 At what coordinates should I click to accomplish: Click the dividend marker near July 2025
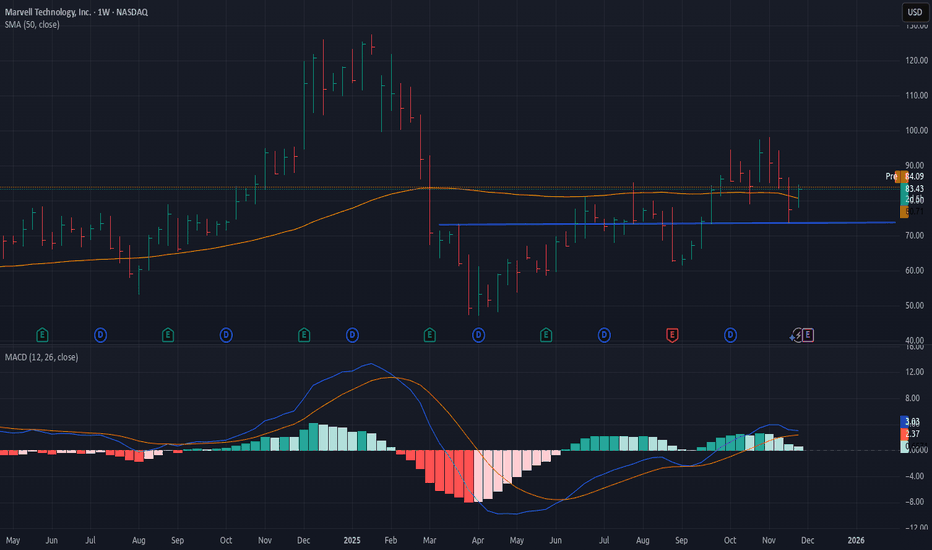pyautogui.click(x=604, y=333)
